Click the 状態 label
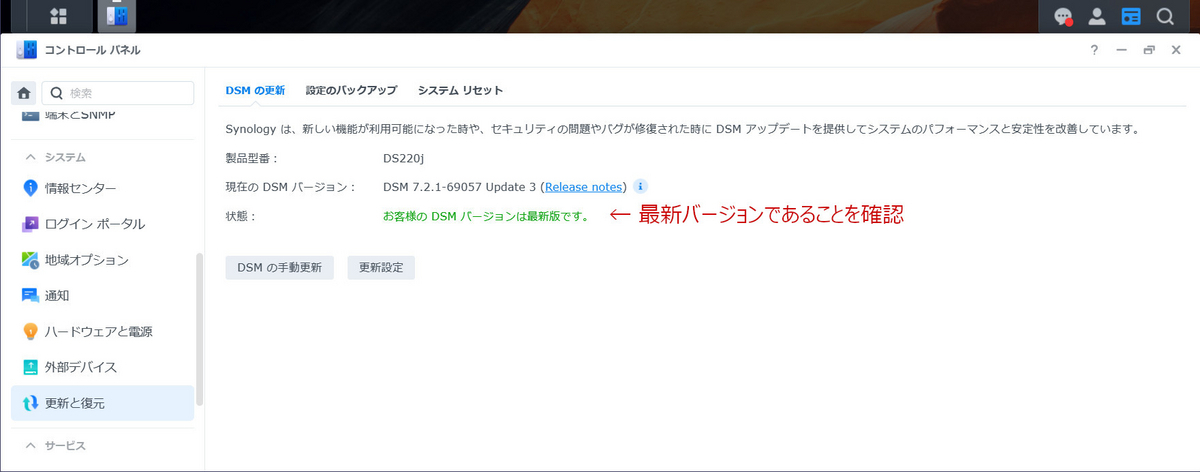Image resolution: width=1200 pixels, height=472 pixels. point(241,215)
